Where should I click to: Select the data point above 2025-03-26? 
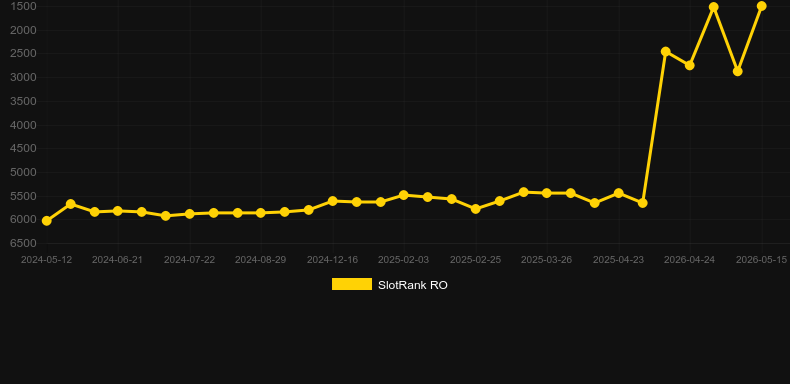point(547,193)
